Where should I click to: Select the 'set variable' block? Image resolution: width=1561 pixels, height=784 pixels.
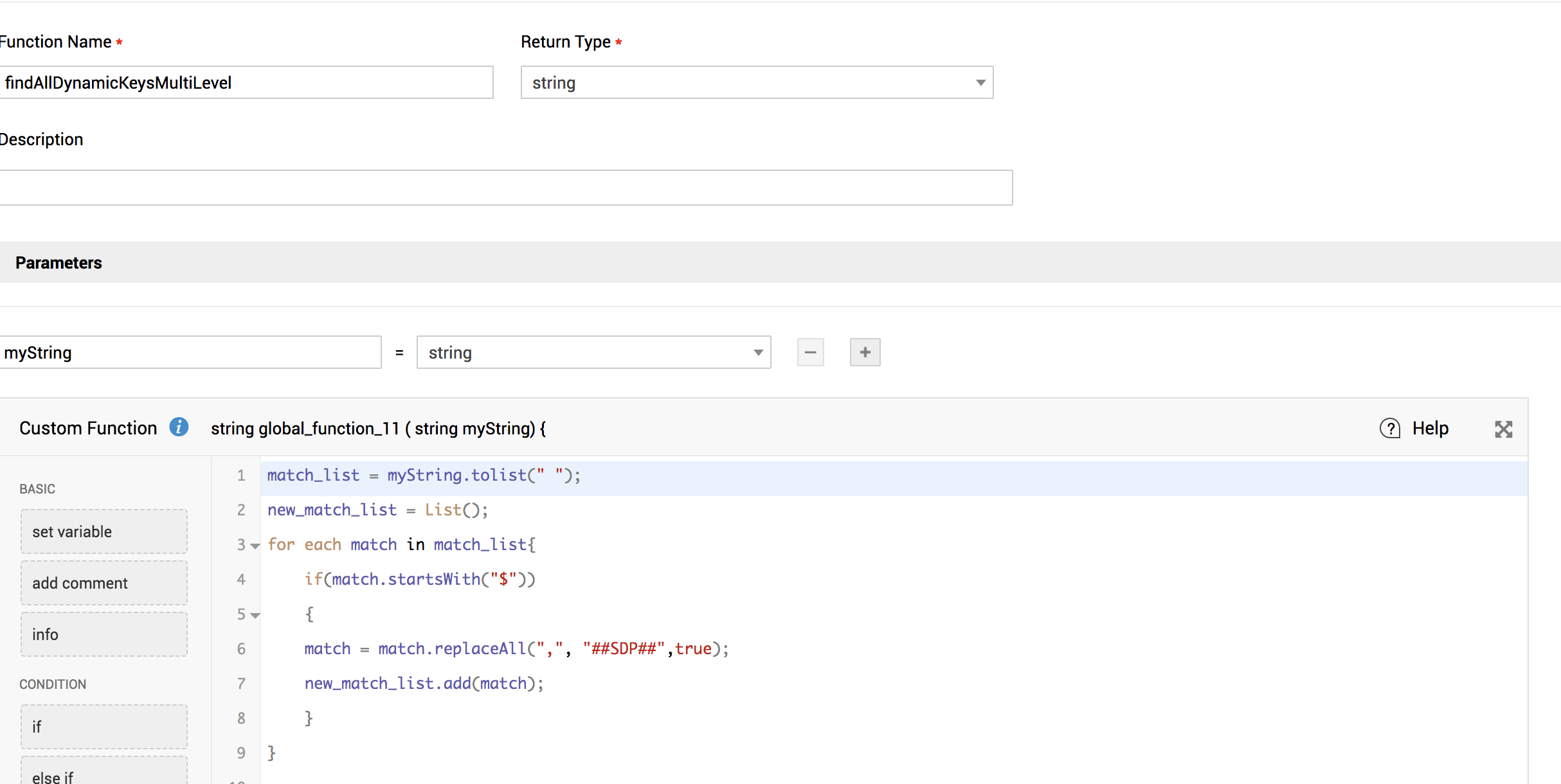pyautogui.click(x=104, y=531)
